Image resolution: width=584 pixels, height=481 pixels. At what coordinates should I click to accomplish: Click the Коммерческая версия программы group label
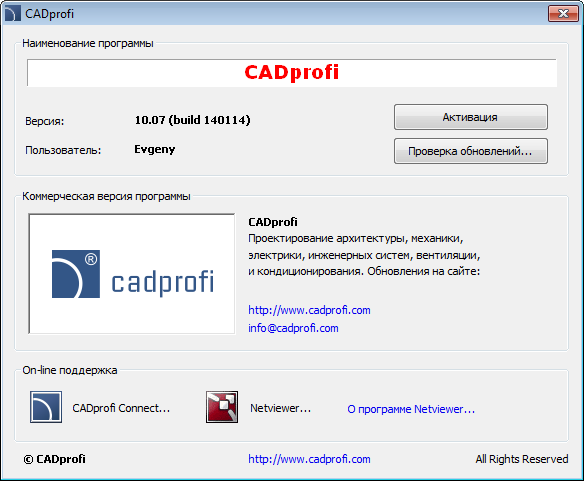[x=107, y=196]
